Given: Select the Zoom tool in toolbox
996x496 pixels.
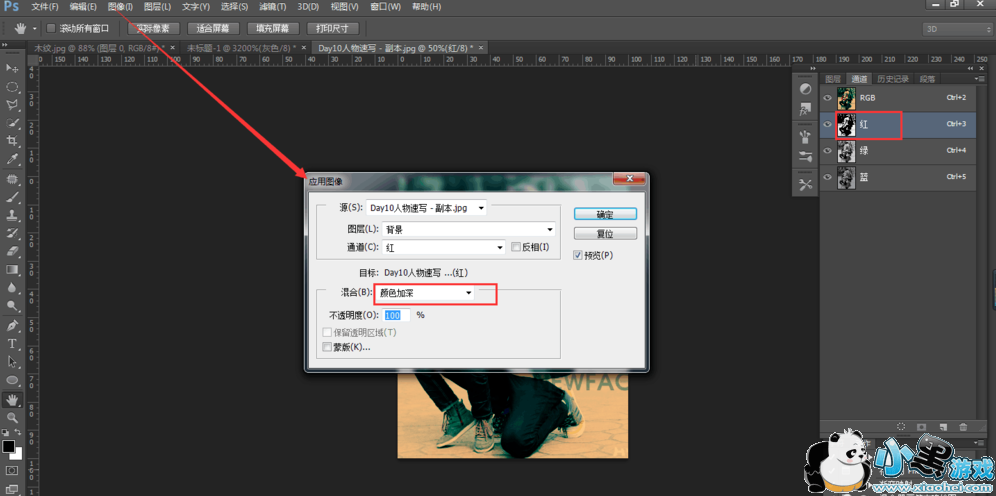Looking at the screenshot, I should pos(12,418).
